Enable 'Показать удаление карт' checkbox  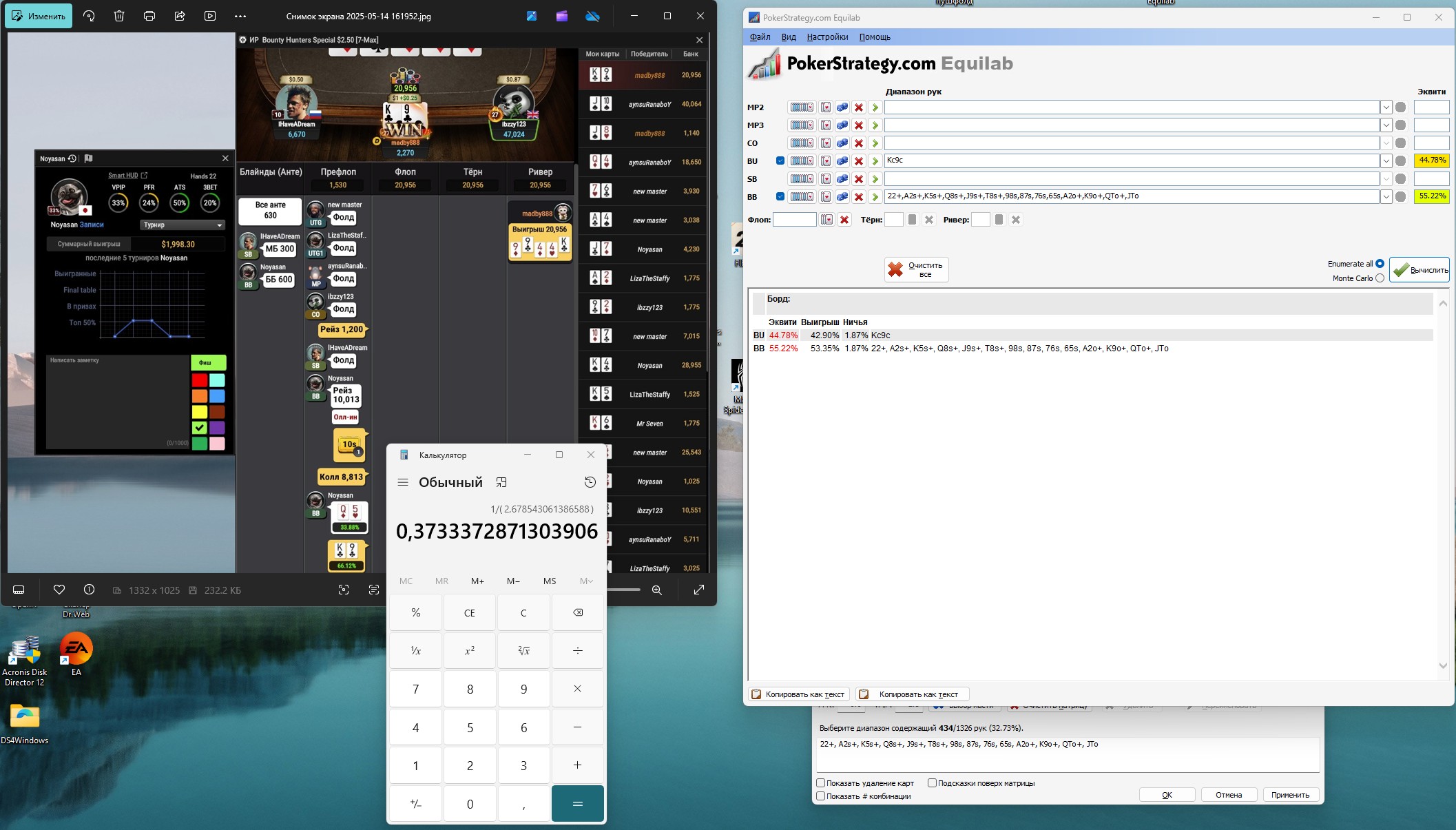(x=821, y=783)
